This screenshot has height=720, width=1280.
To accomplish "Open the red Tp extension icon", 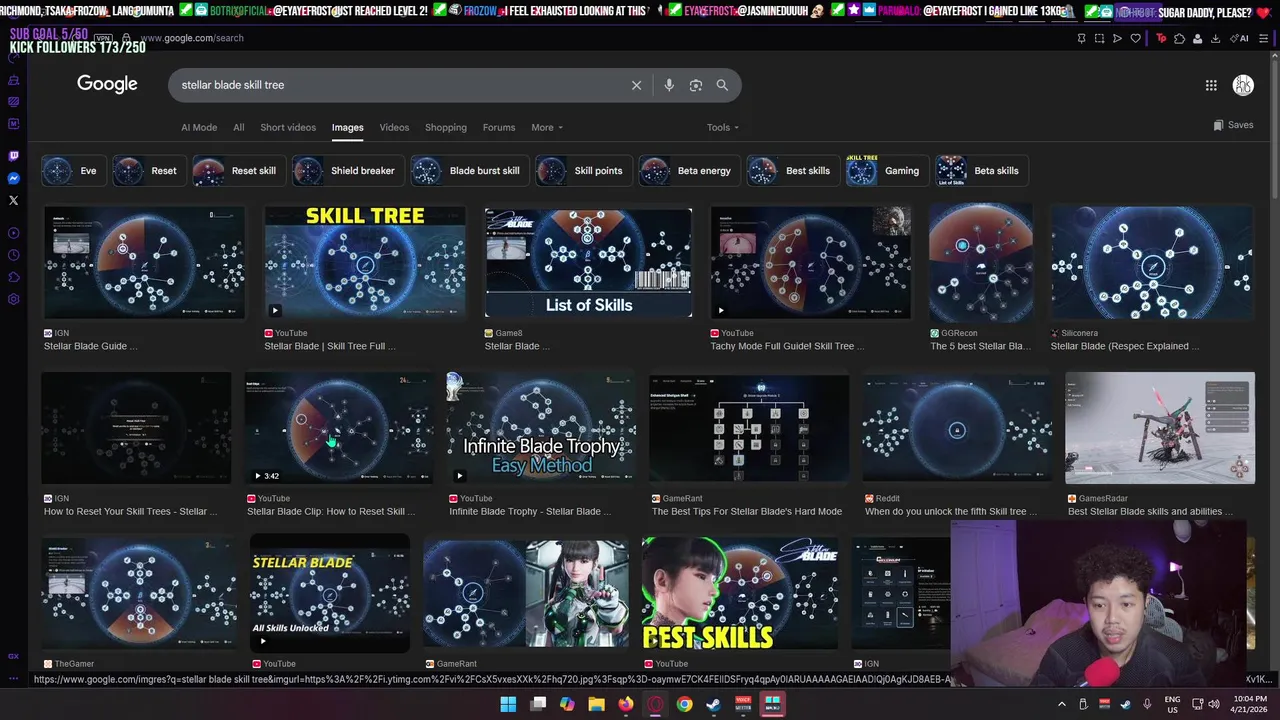I will [x=1161, y=38].
